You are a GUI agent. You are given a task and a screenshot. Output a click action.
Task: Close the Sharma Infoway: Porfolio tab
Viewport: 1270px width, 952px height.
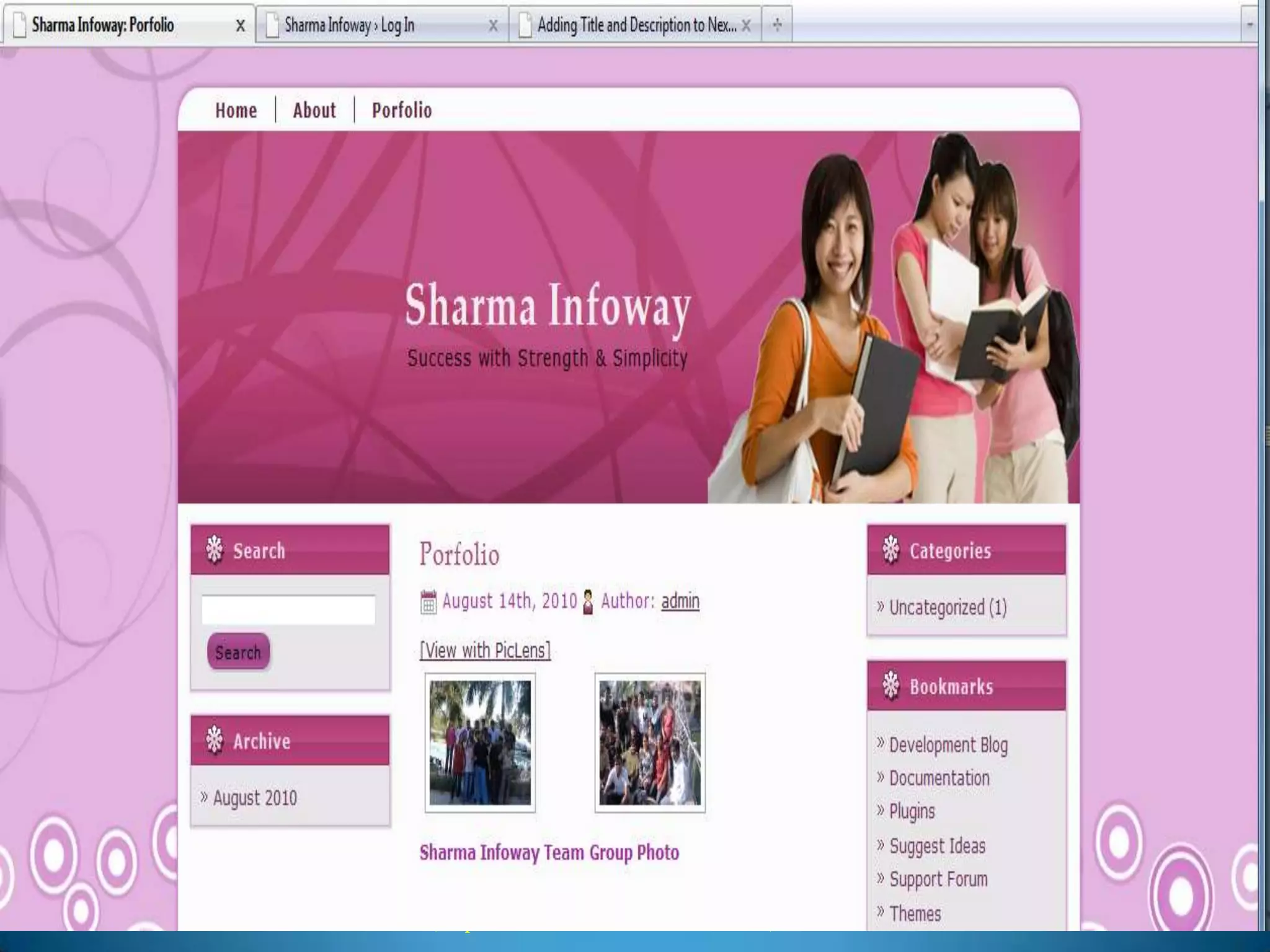240,25
